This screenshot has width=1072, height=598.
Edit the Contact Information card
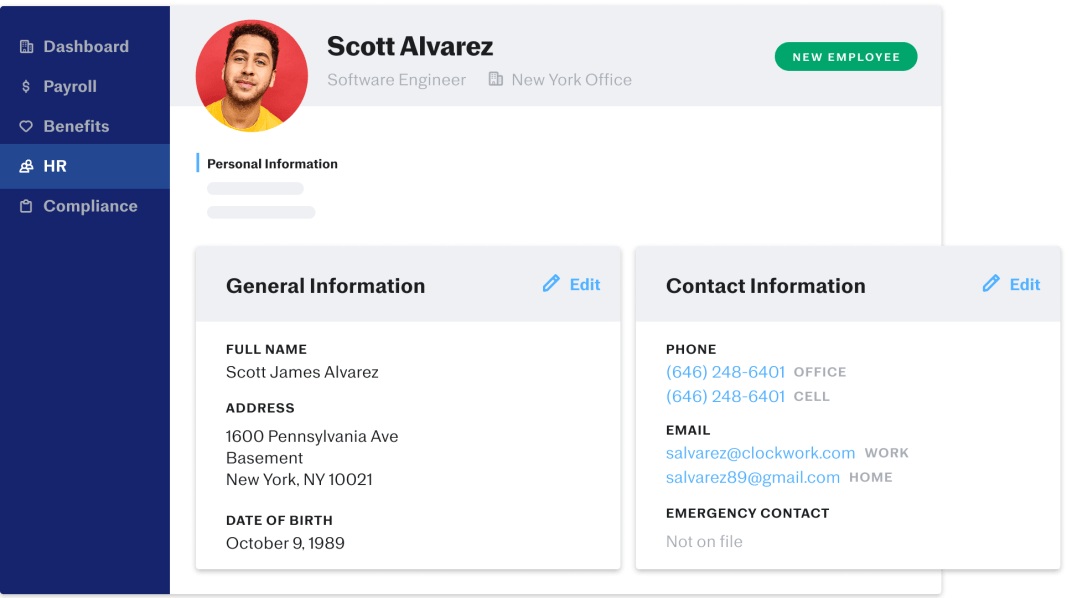1024,285
